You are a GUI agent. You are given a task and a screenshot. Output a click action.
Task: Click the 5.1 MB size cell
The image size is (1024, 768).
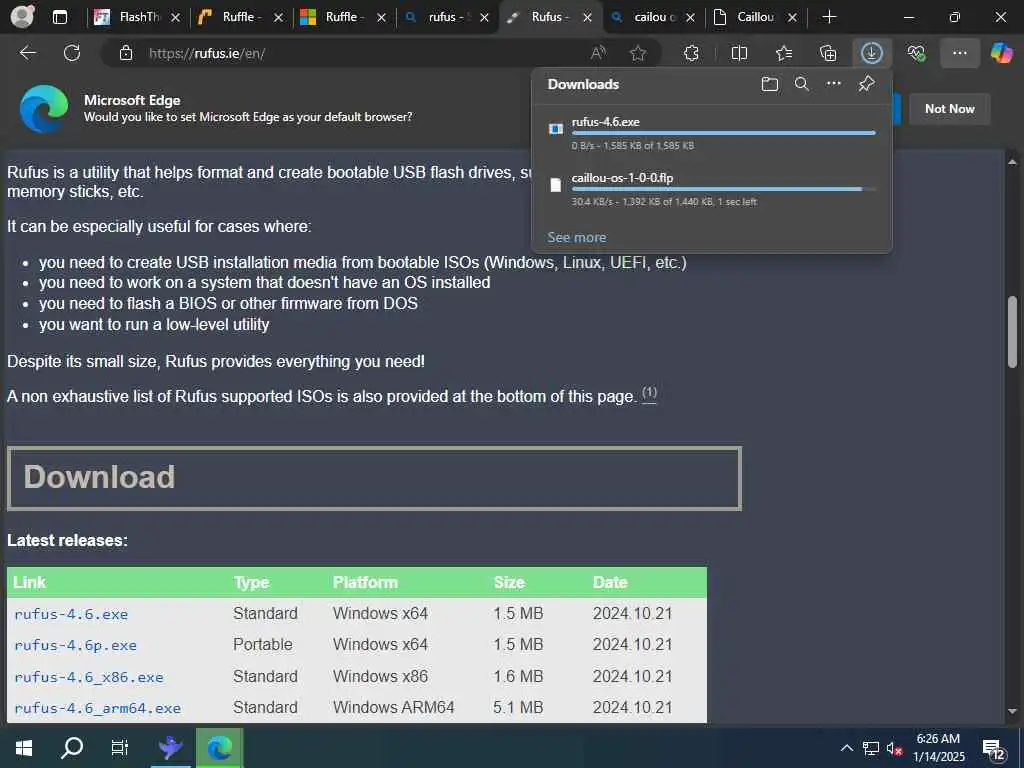coord(518,707)
